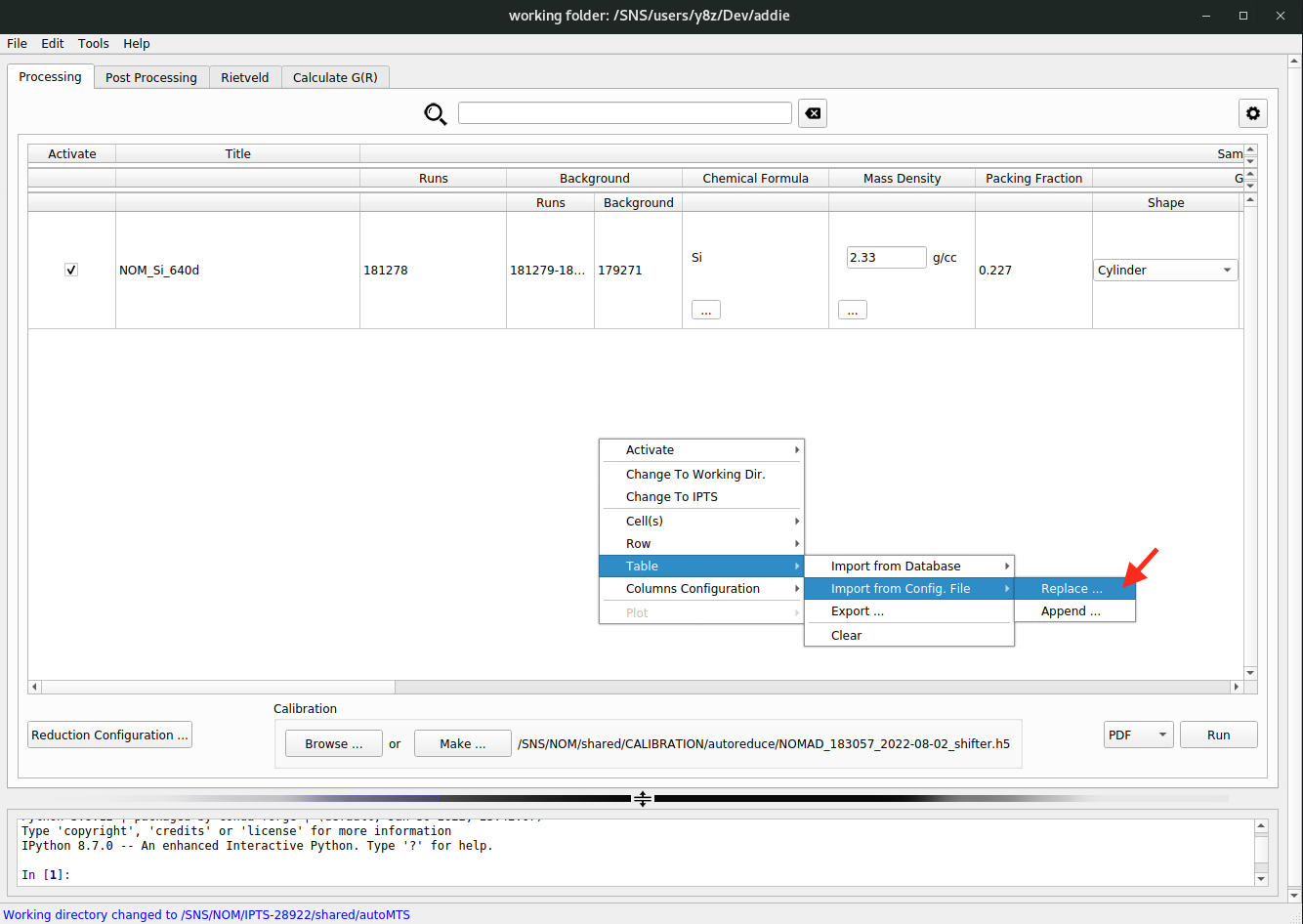The height and width of the screenshot is (924, 1303).
Task: Click the splitter handle above the console
Action: pos(642,798)
